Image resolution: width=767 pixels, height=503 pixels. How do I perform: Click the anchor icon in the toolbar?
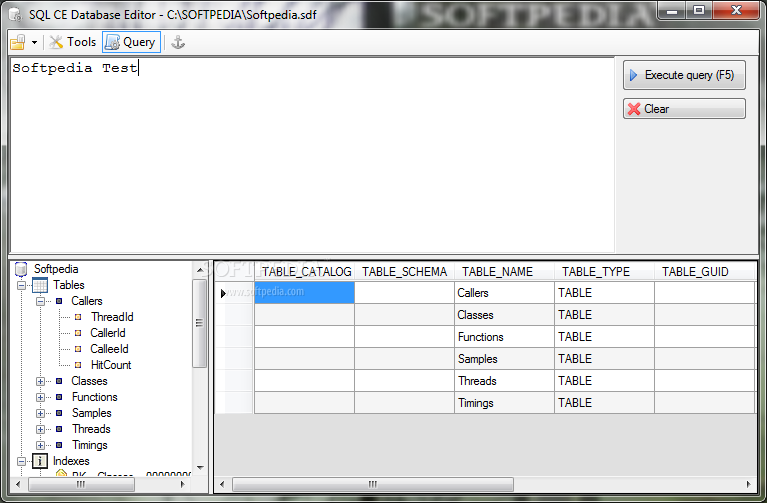pos(178,42)
